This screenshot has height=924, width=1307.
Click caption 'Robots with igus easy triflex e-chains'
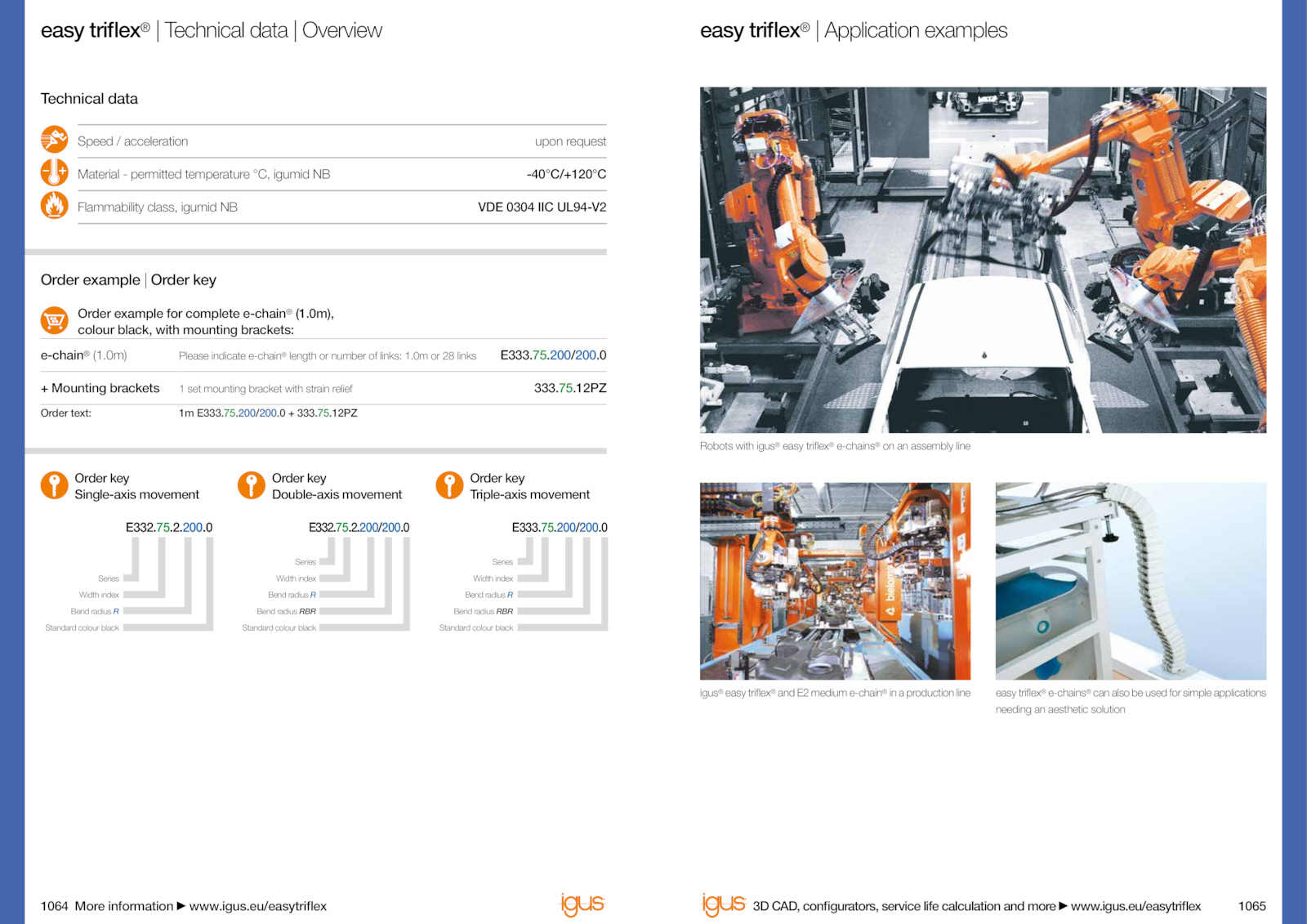coord(835,446)
